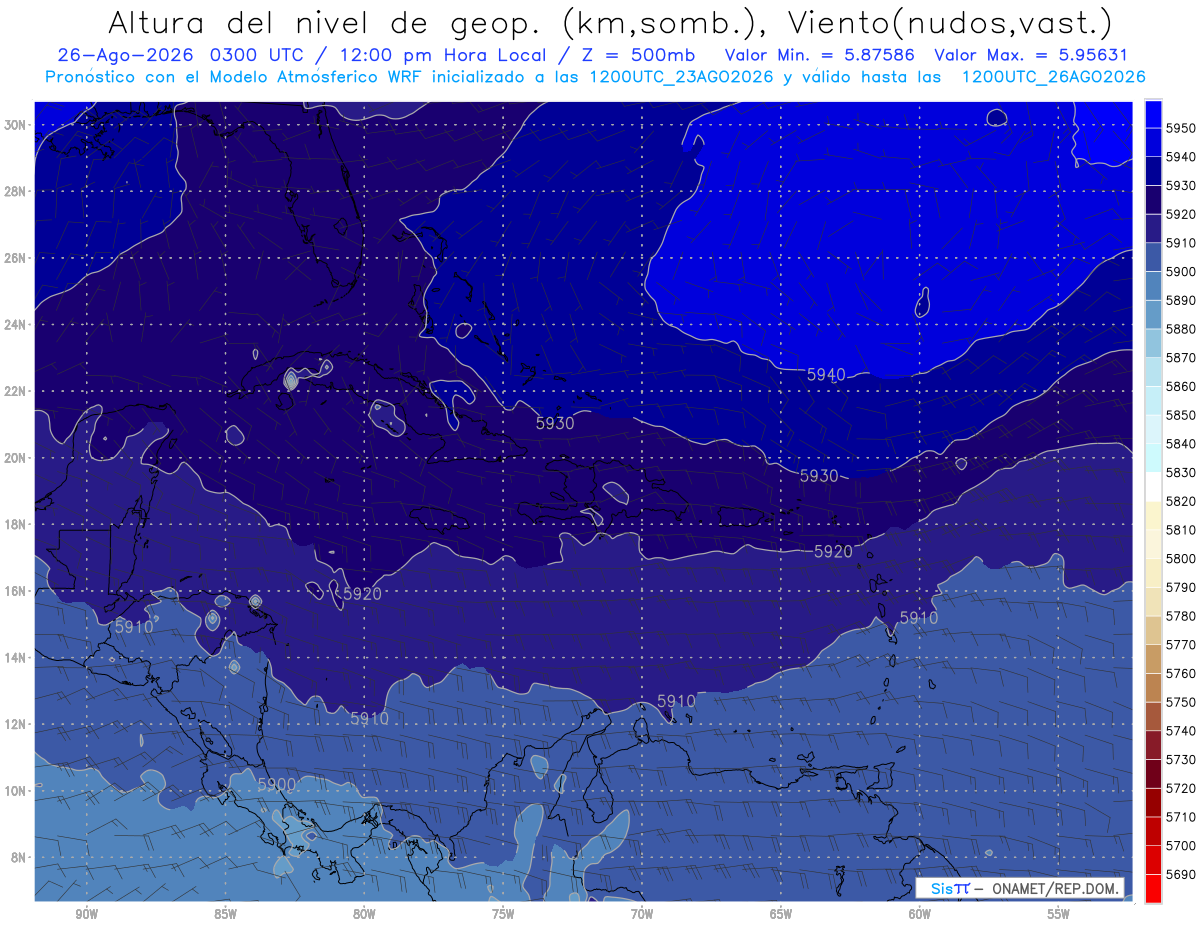Click the 16N latitude axis label
1200x927 pixels.
point(14,591)
